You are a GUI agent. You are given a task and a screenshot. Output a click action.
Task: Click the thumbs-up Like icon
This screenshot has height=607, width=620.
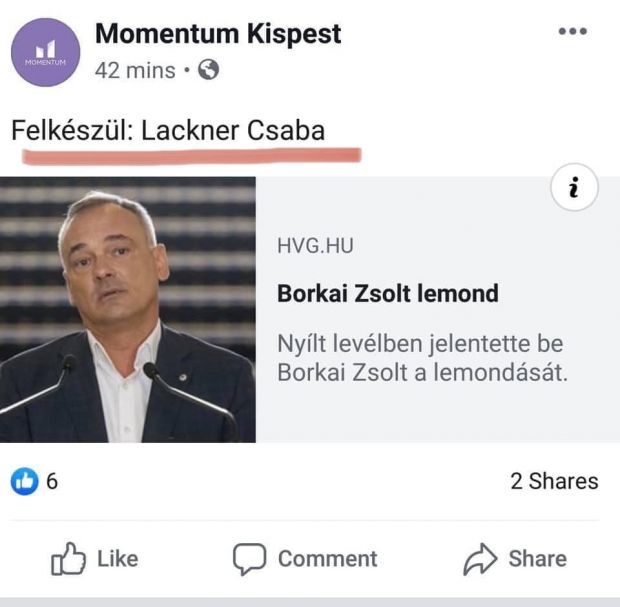pyautogui.click(x=68, y=558)
